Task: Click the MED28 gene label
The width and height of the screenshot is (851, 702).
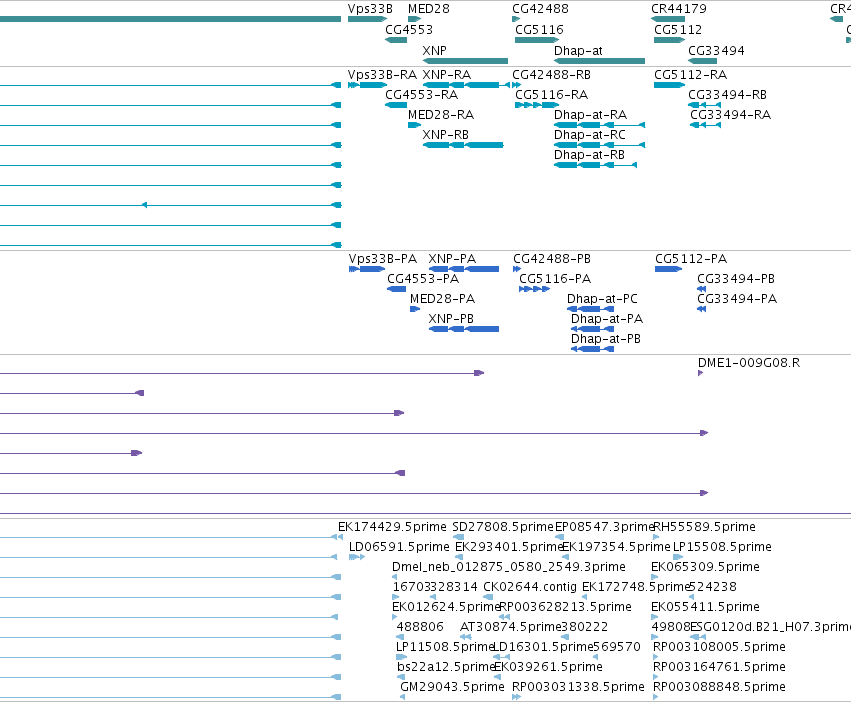Action: (429, 9)
